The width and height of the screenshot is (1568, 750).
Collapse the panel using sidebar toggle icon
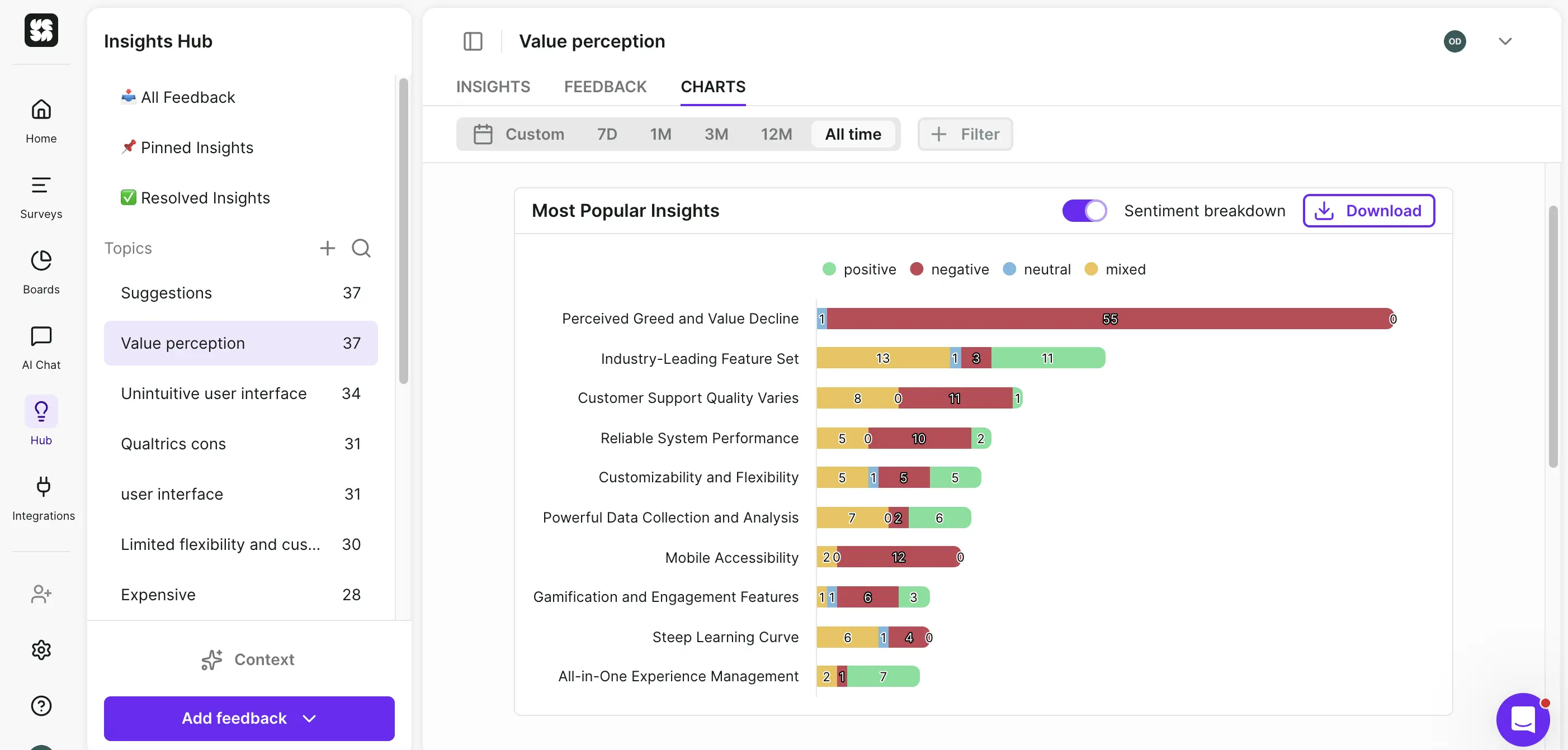click(473, 41)
